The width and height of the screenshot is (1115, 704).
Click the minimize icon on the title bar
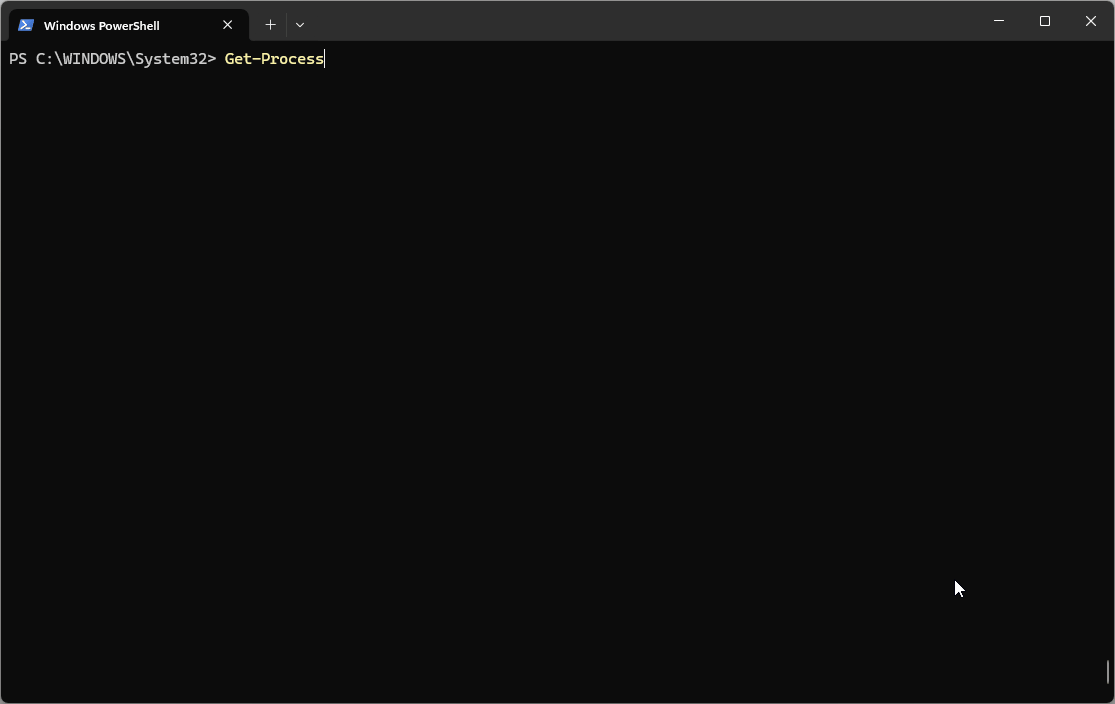point(997,21)
